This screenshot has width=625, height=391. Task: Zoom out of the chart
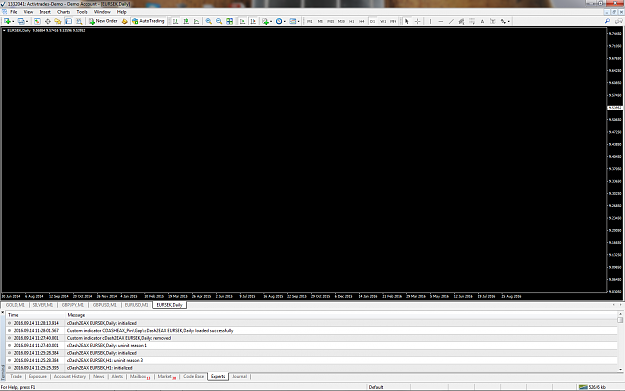tap(219, 21)
